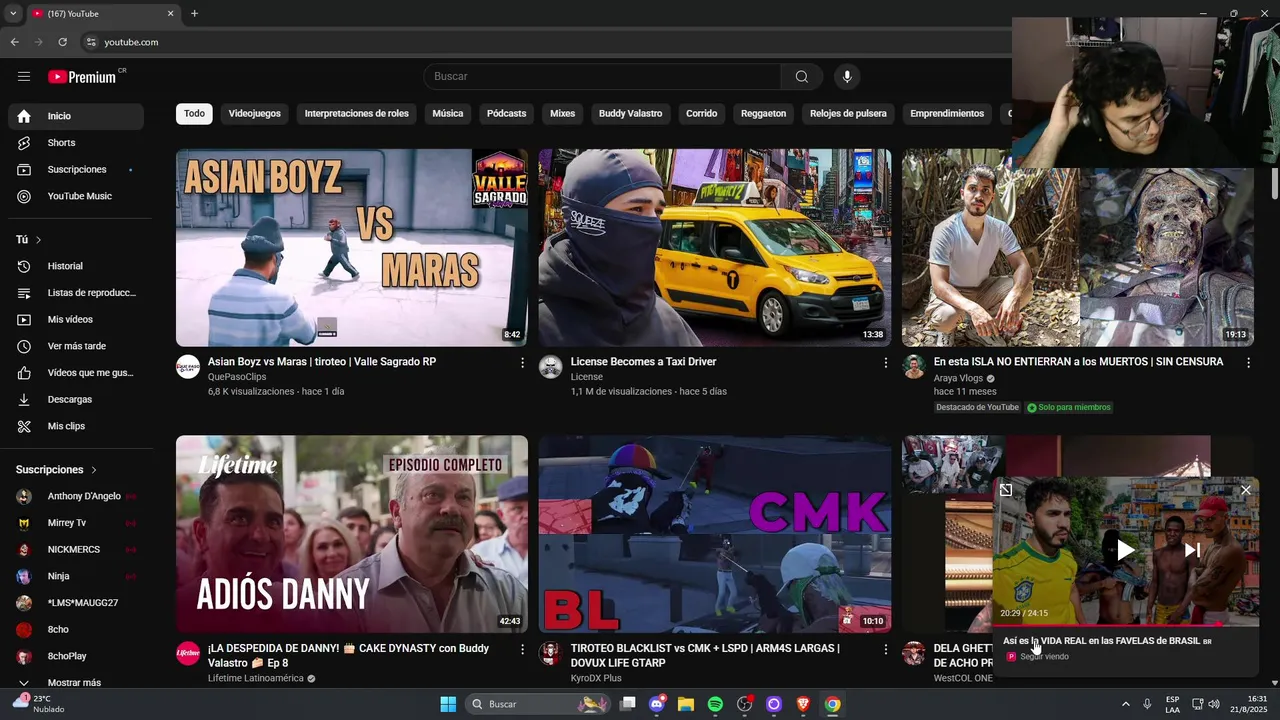The height and width of the screenshot is (720, 1280).
Task: Open Asian Boyz vs Maras thumbnail
Action: point(352,248)
